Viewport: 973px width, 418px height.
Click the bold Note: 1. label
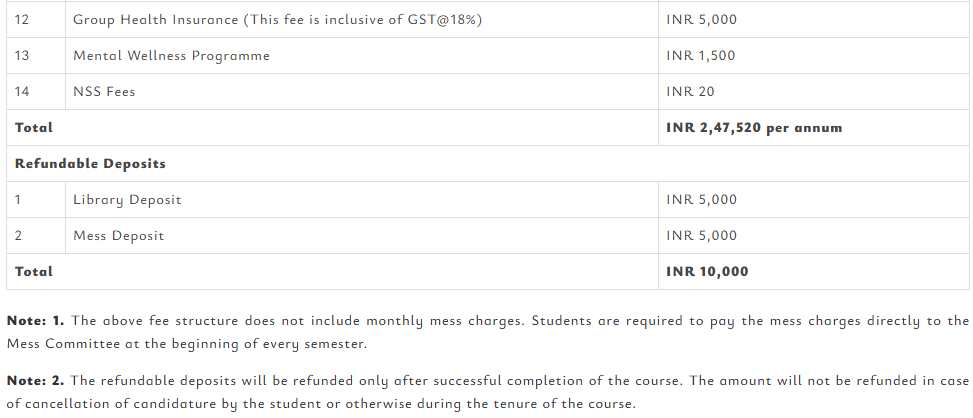coord(35,321)
